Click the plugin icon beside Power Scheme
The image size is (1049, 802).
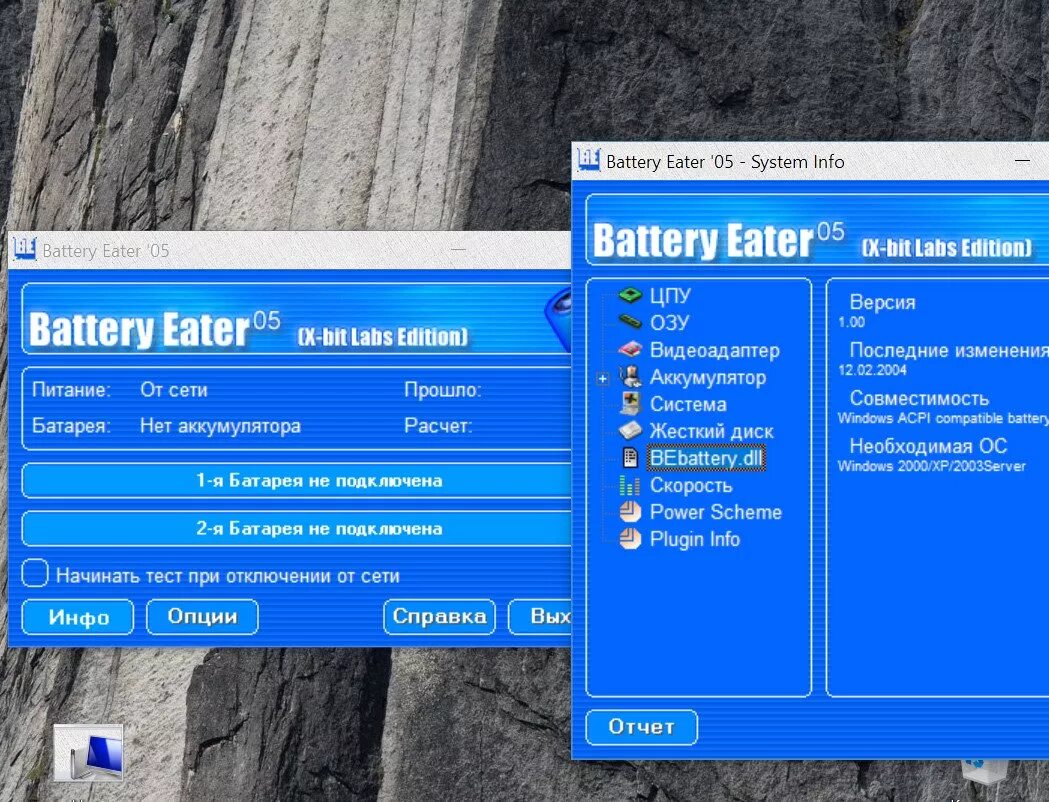(x=630, y=512)
